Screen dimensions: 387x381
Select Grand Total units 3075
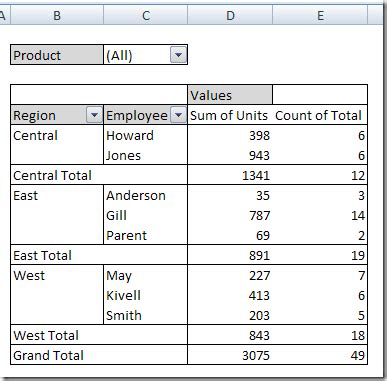[230, 355]
